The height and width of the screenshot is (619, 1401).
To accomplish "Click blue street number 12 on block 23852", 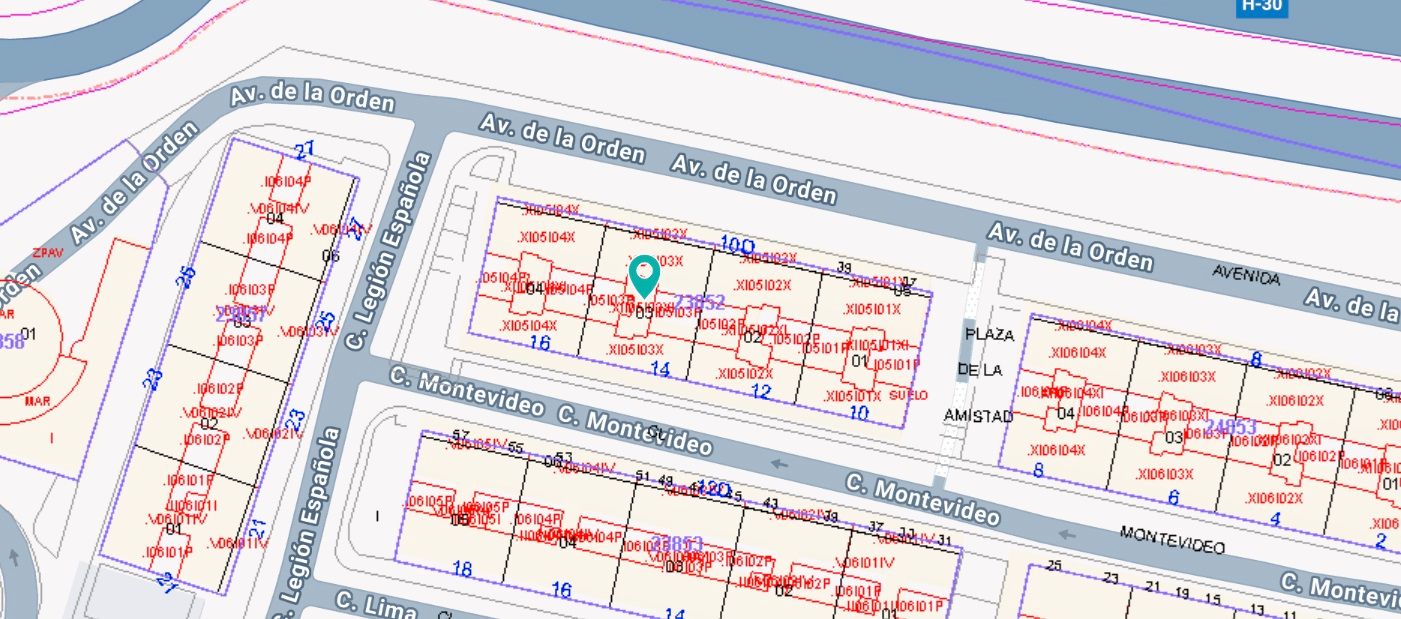I will point(761,391).
